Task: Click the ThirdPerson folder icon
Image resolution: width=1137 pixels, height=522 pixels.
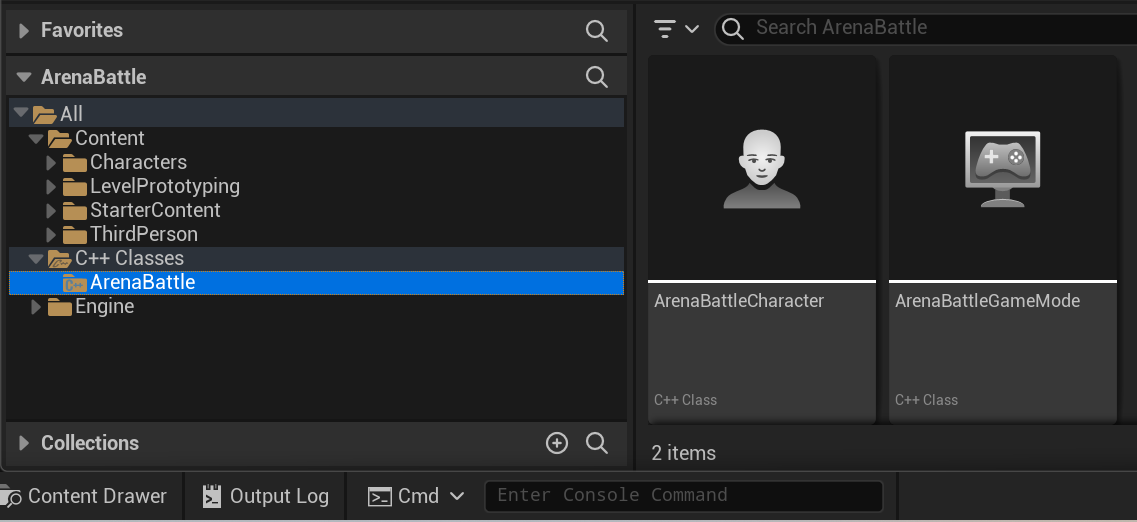Action: pos(74,235)
